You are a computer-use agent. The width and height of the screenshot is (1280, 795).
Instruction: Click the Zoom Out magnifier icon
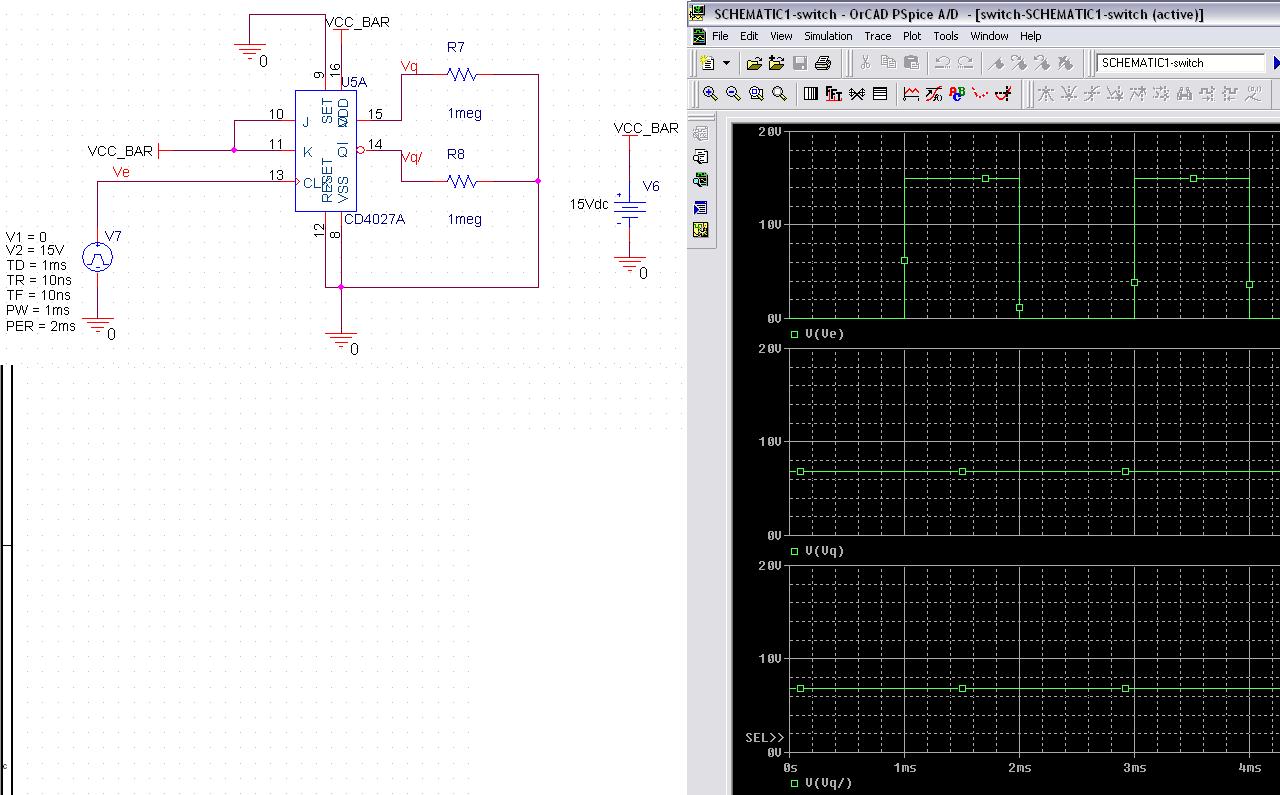pos(733,94)
